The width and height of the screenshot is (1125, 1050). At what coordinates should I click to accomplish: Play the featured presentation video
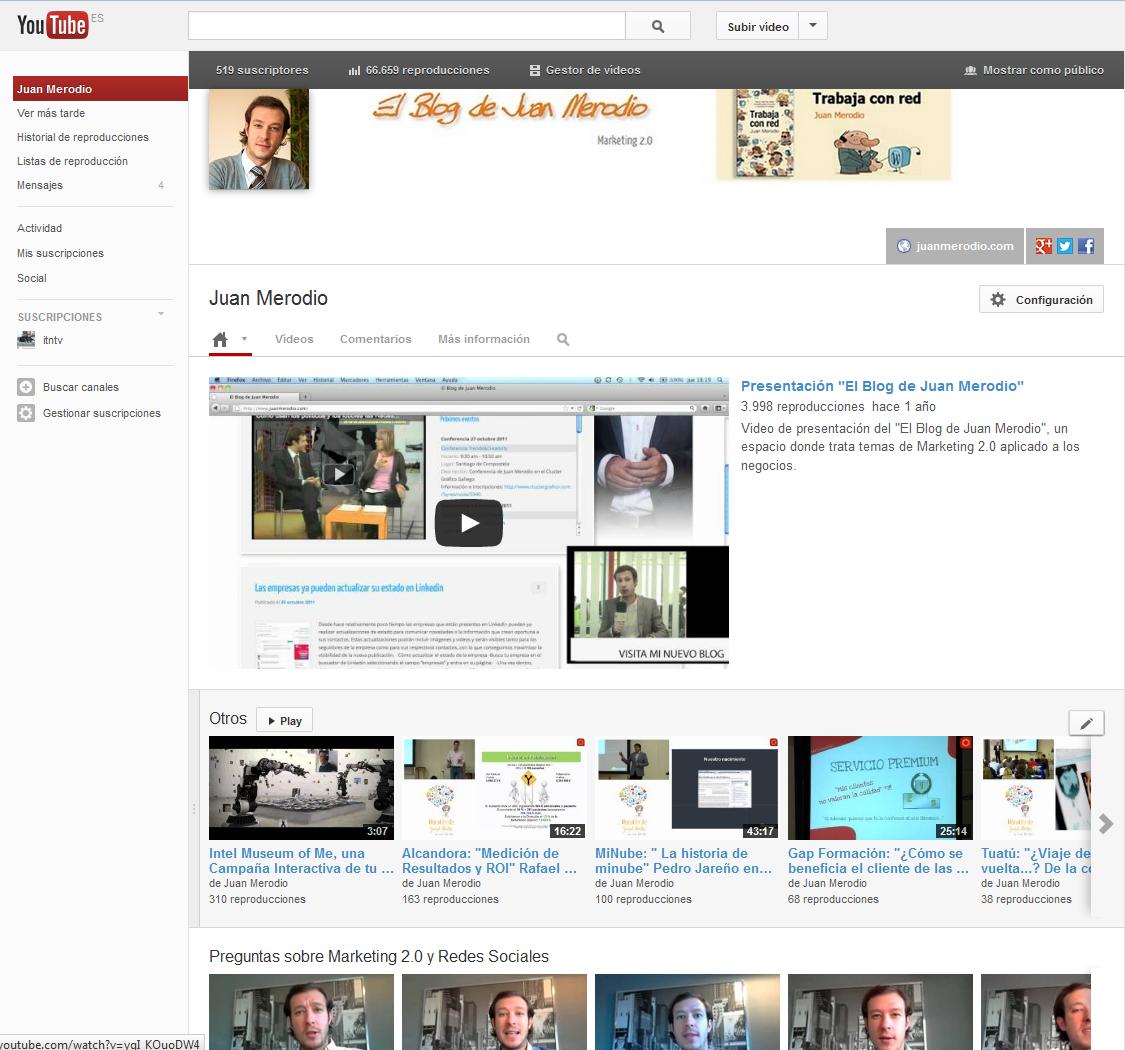click(x=469, y=523)
